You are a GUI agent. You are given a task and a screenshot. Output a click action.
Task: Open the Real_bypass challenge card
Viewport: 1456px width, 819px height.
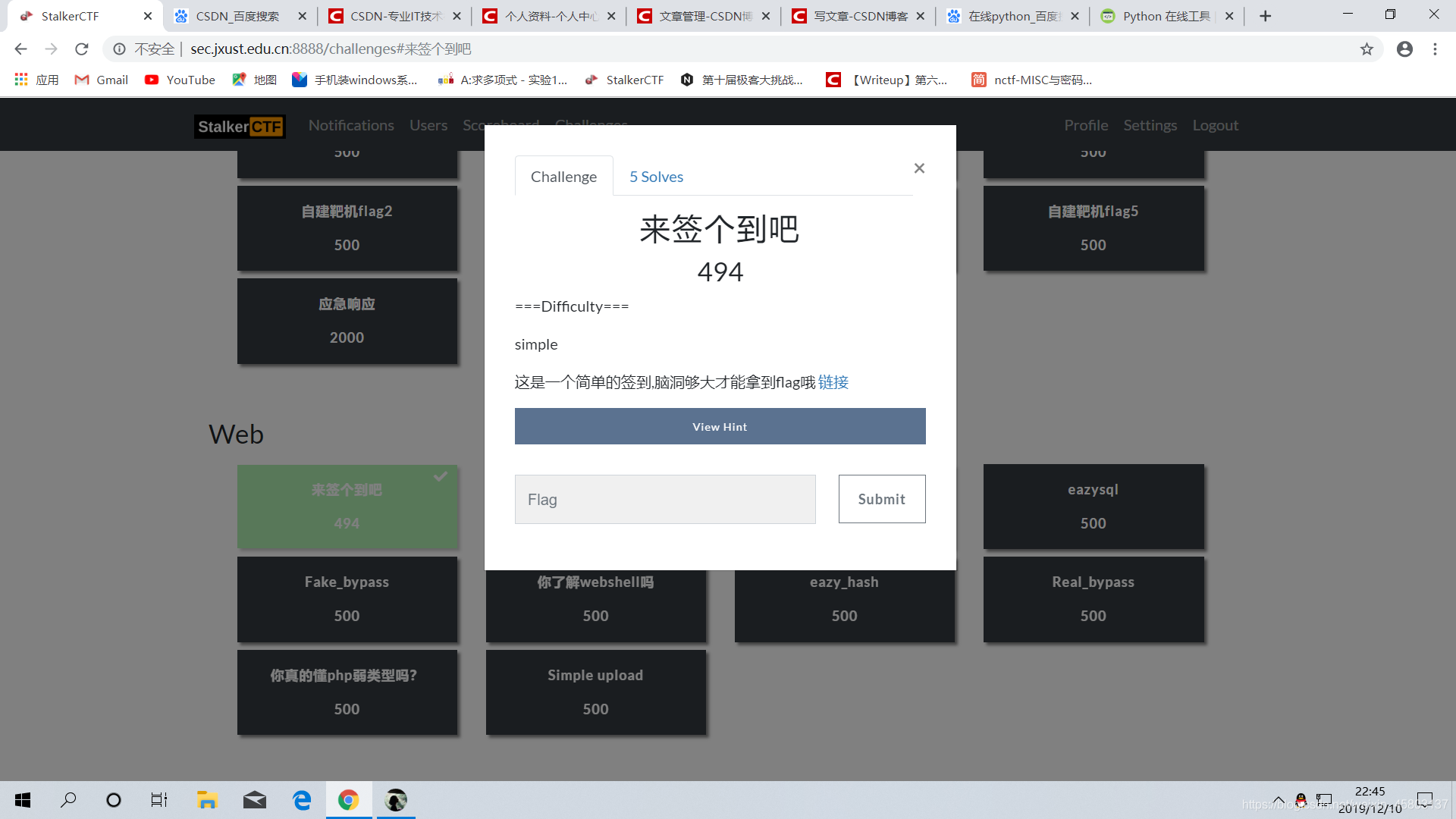tap(1094, 599)
